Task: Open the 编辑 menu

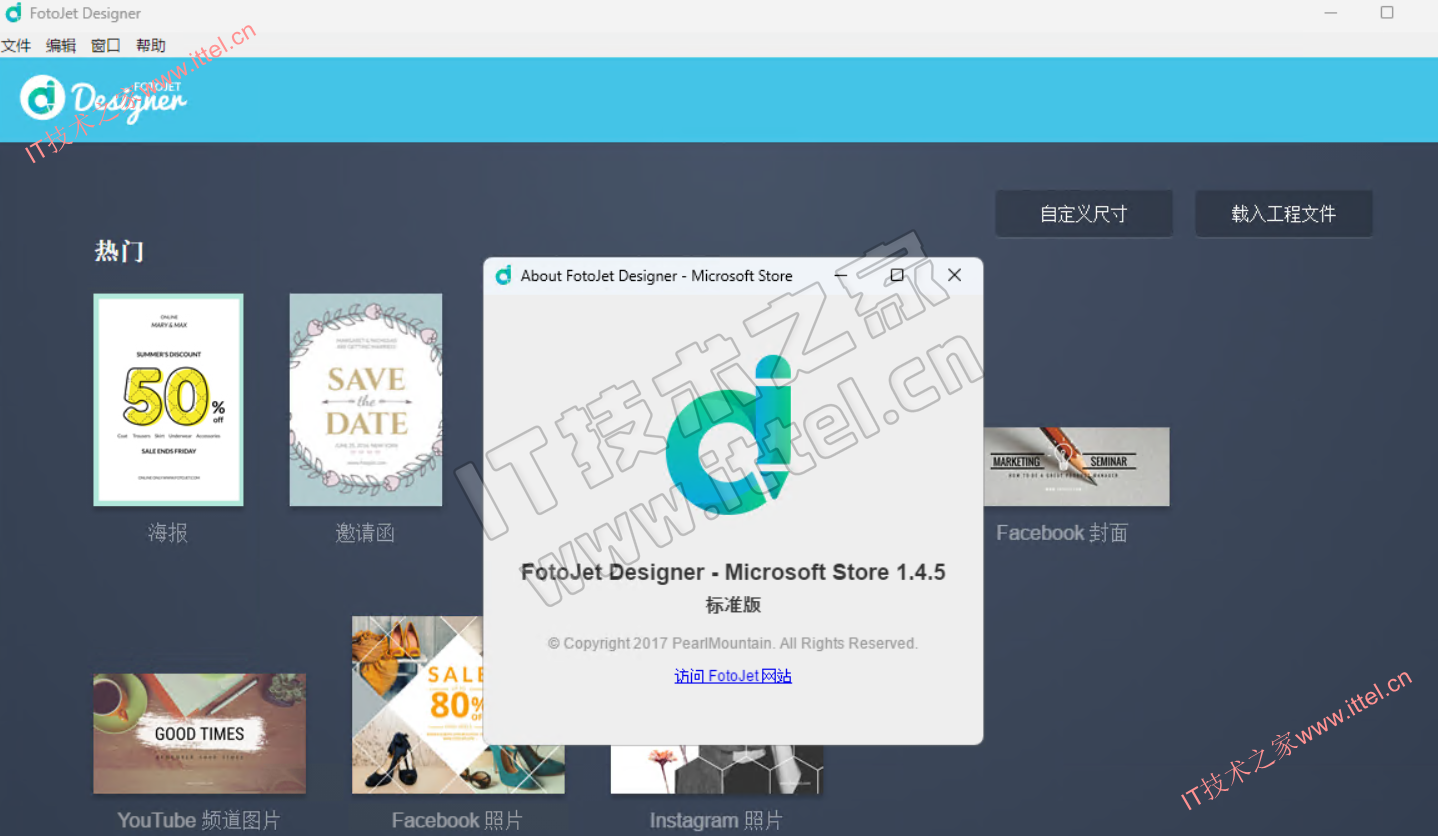Action: click(x=61, y=45)
